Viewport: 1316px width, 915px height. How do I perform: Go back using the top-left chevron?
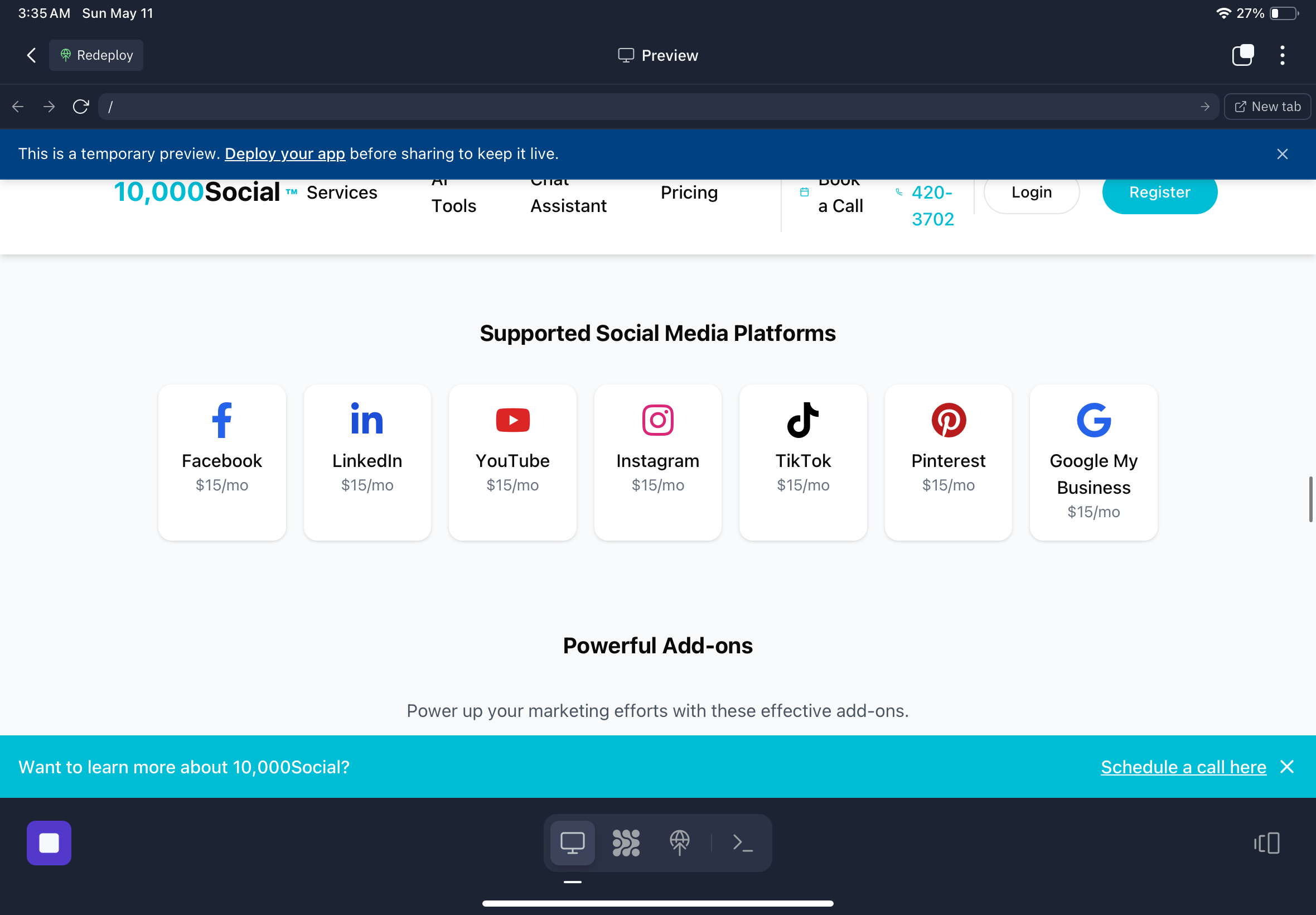point(32,55)
